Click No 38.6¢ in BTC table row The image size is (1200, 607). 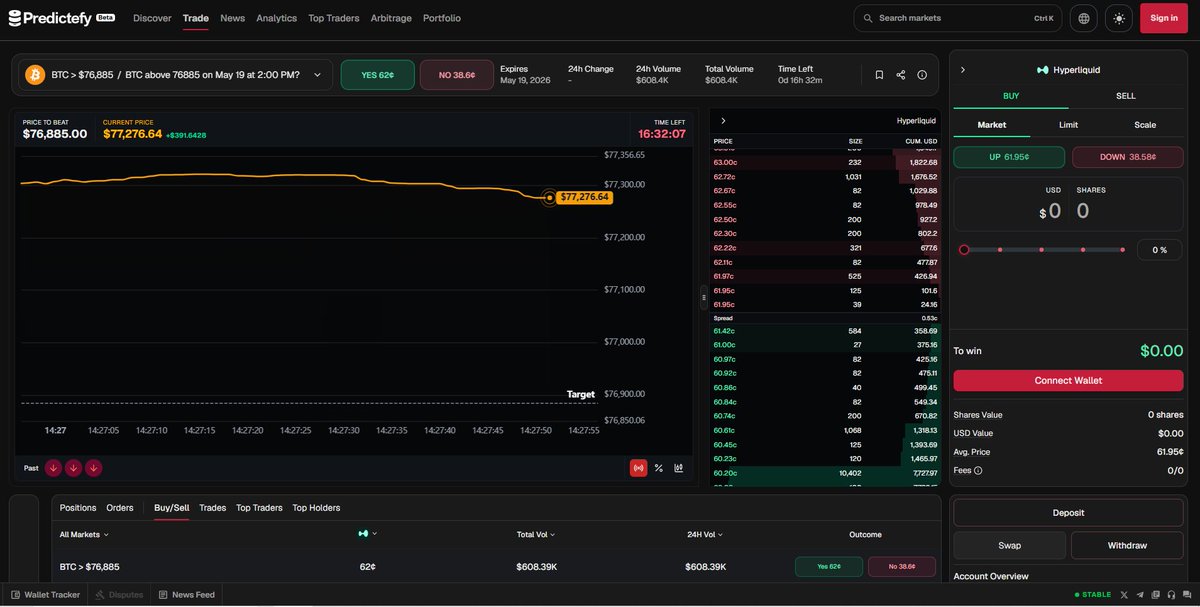(x=901, y=567)
